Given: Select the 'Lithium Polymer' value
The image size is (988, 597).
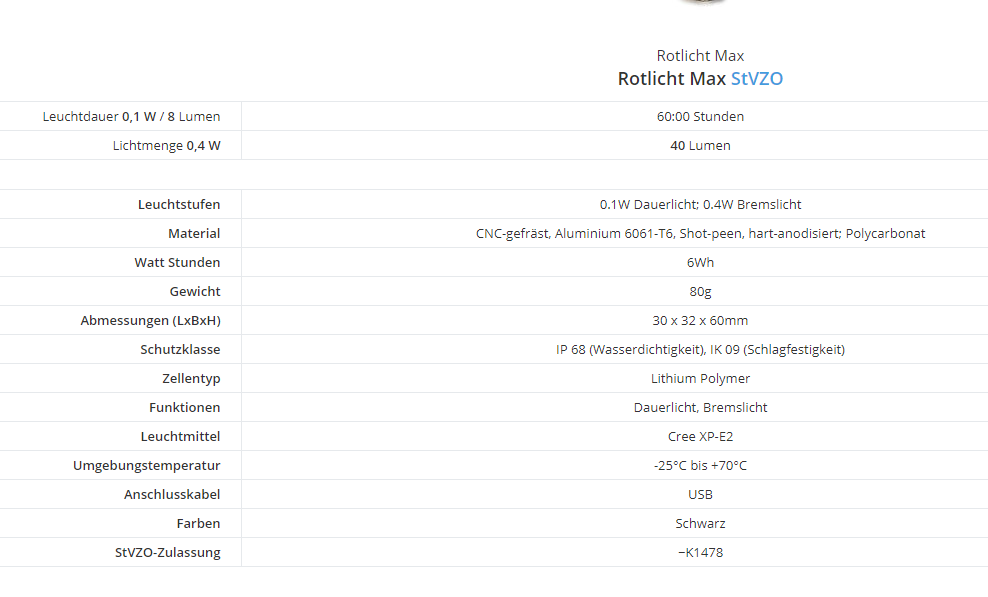Looking at the screenshot, I should coord(700,379).
